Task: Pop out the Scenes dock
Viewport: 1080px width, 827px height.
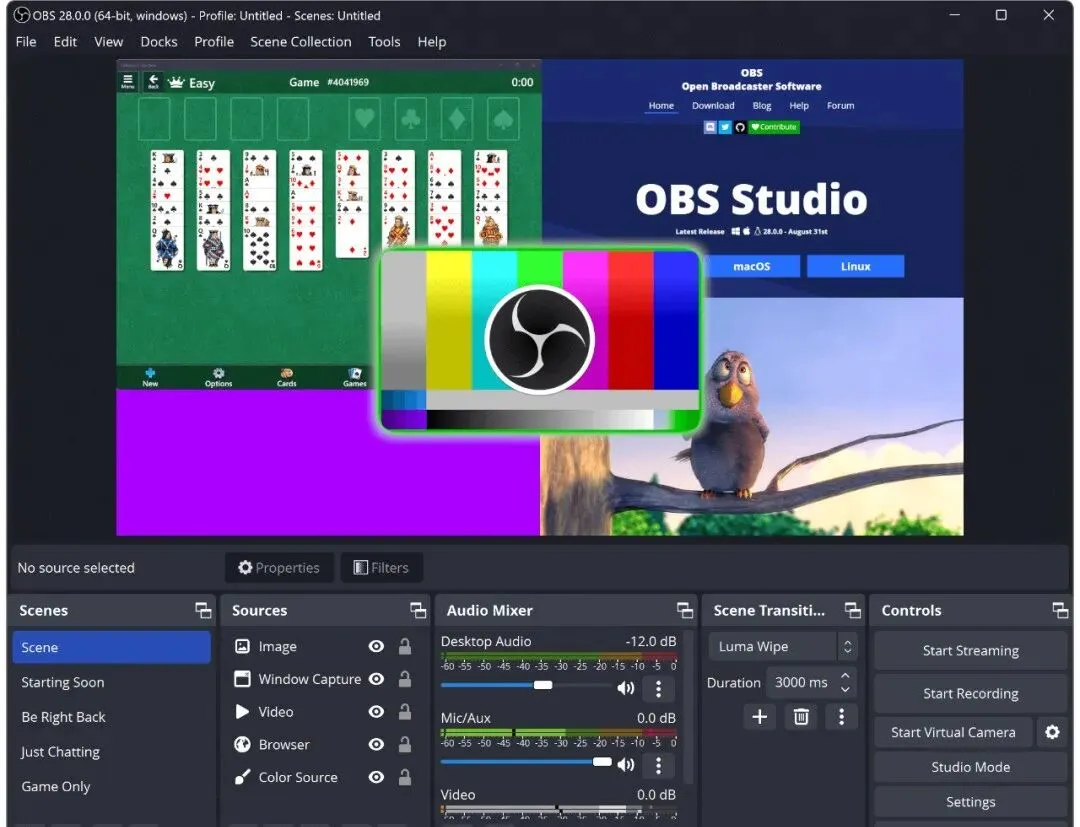Action: [203, 610]
